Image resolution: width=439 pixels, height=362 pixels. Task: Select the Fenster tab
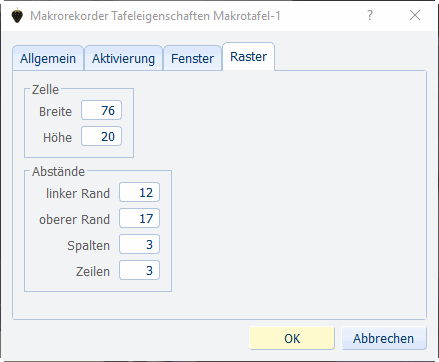(x=192, y=58)
